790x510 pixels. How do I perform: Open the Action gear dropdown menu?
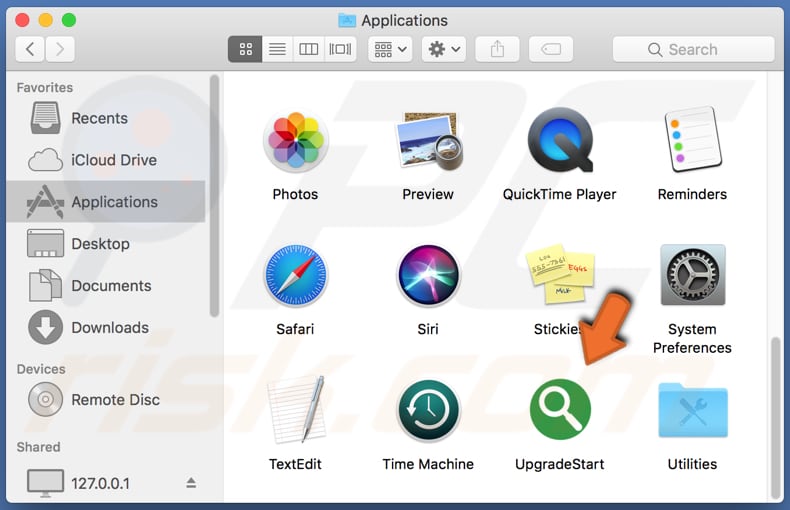tap(443, 49)
